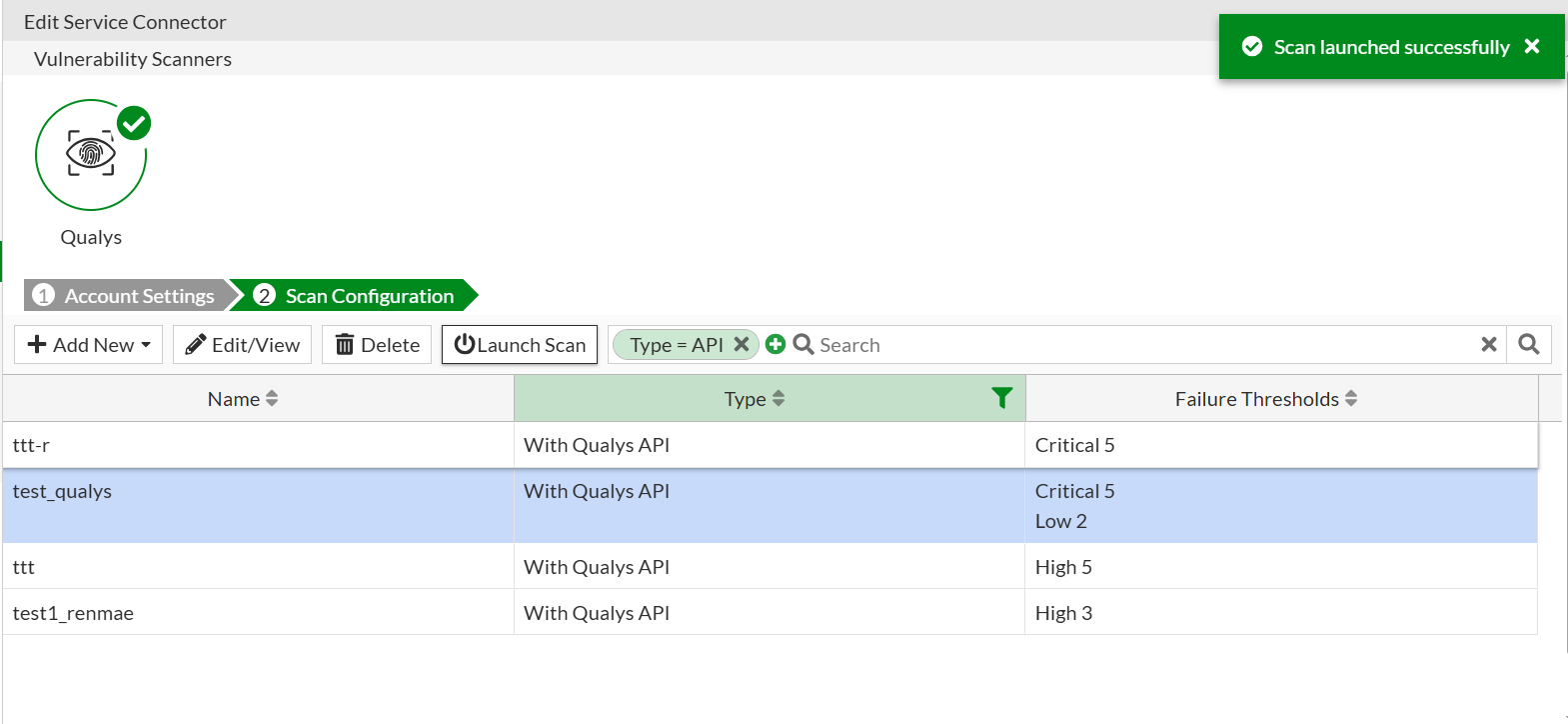Click the Edit/View button
This screenshot has width=1568, height=724.
tap(243, 345)
